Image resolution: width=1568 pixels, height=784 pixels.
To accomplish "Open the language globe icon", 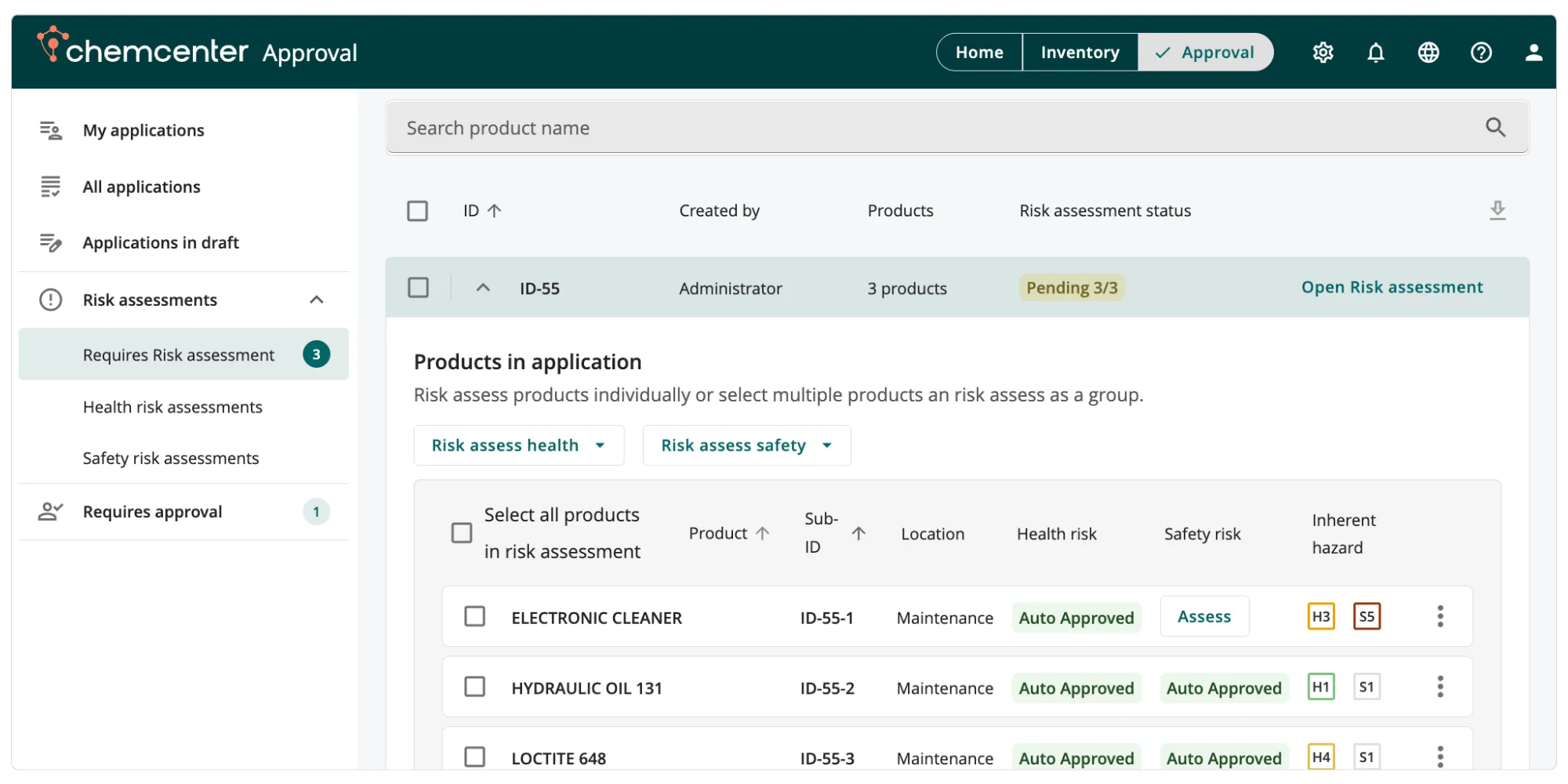I will pyautogui.click(x=1428, y=53).
